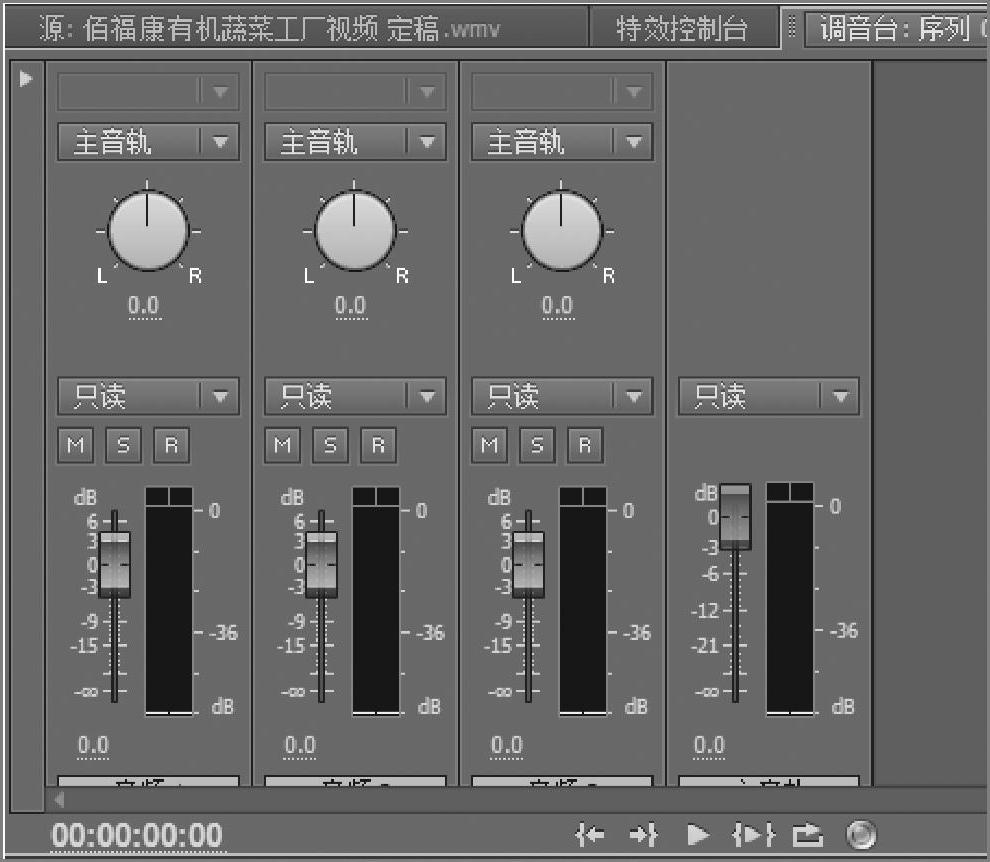Click the master track's volume value 0.0
Viewport: 990px width, 862px height.
click(710, 746)
